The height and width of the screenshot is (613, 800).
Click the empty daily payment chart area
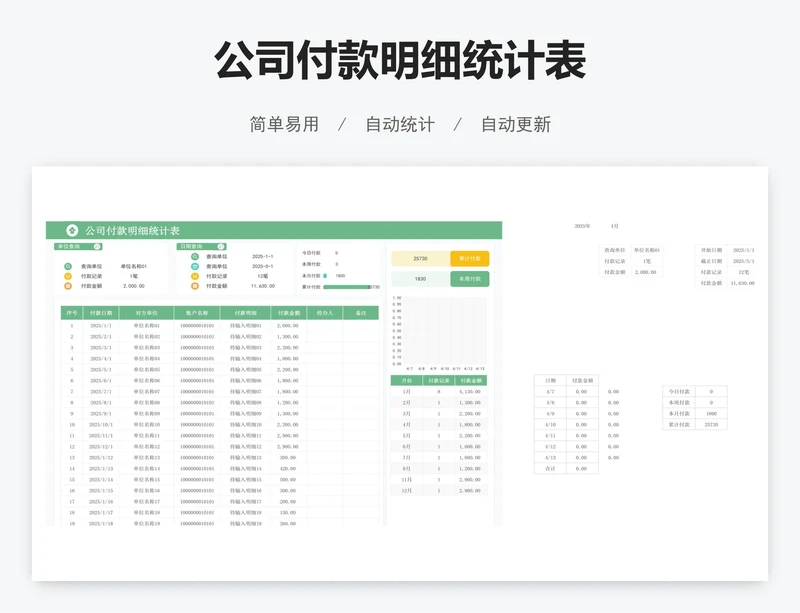point(444,331)
